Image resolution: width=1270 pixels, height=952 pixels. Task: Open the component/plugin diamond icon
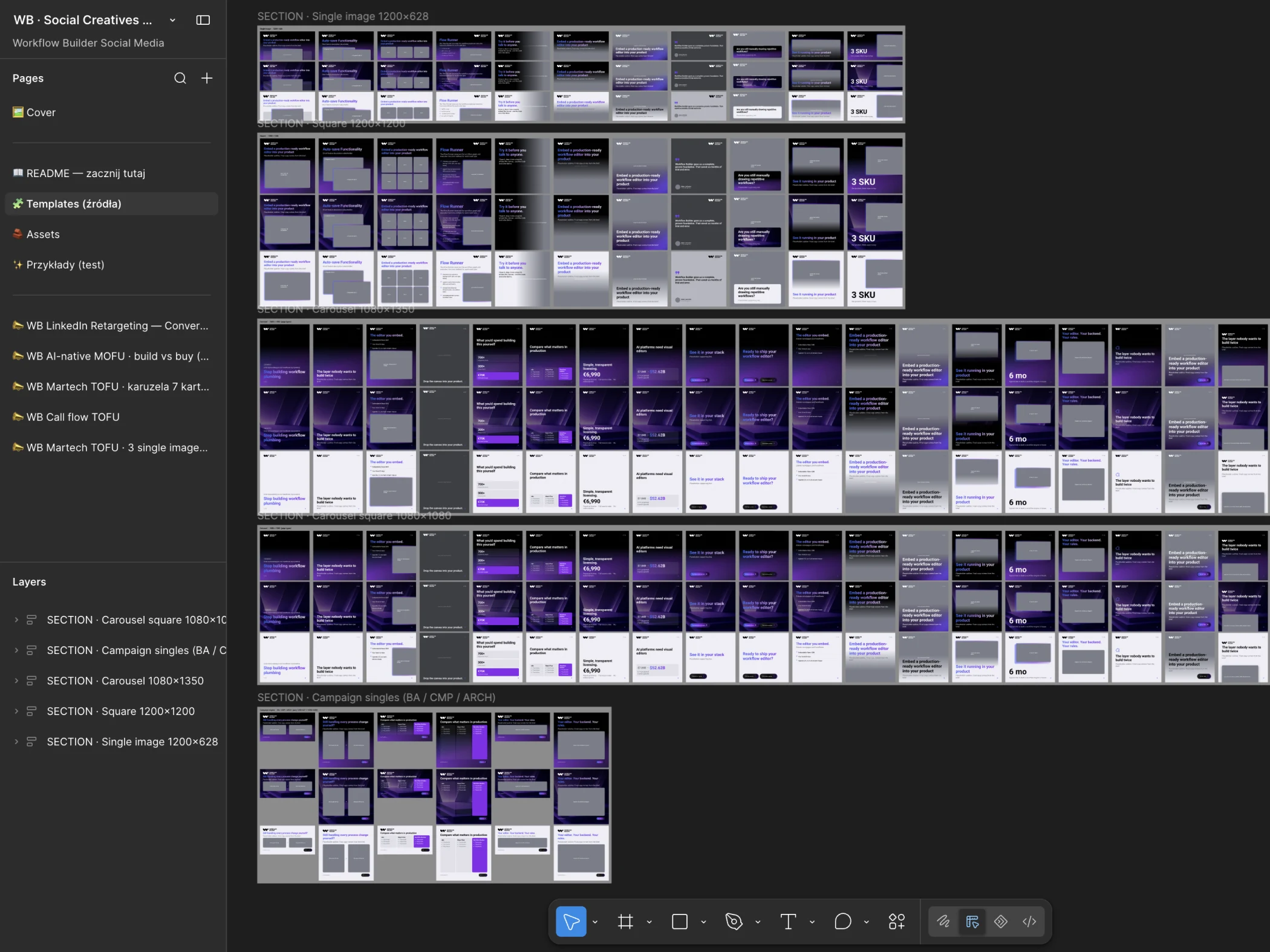click(1001, 921)
